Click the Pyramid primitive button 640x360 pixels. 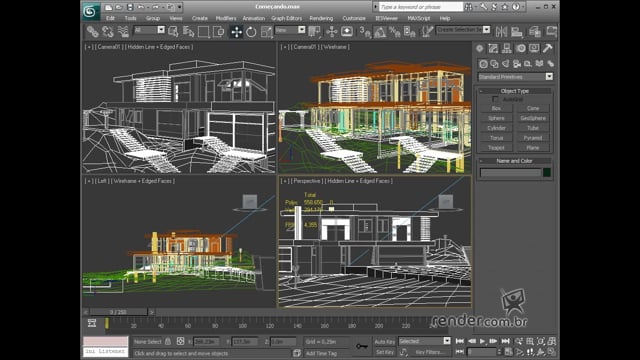(x=533, y=138)
